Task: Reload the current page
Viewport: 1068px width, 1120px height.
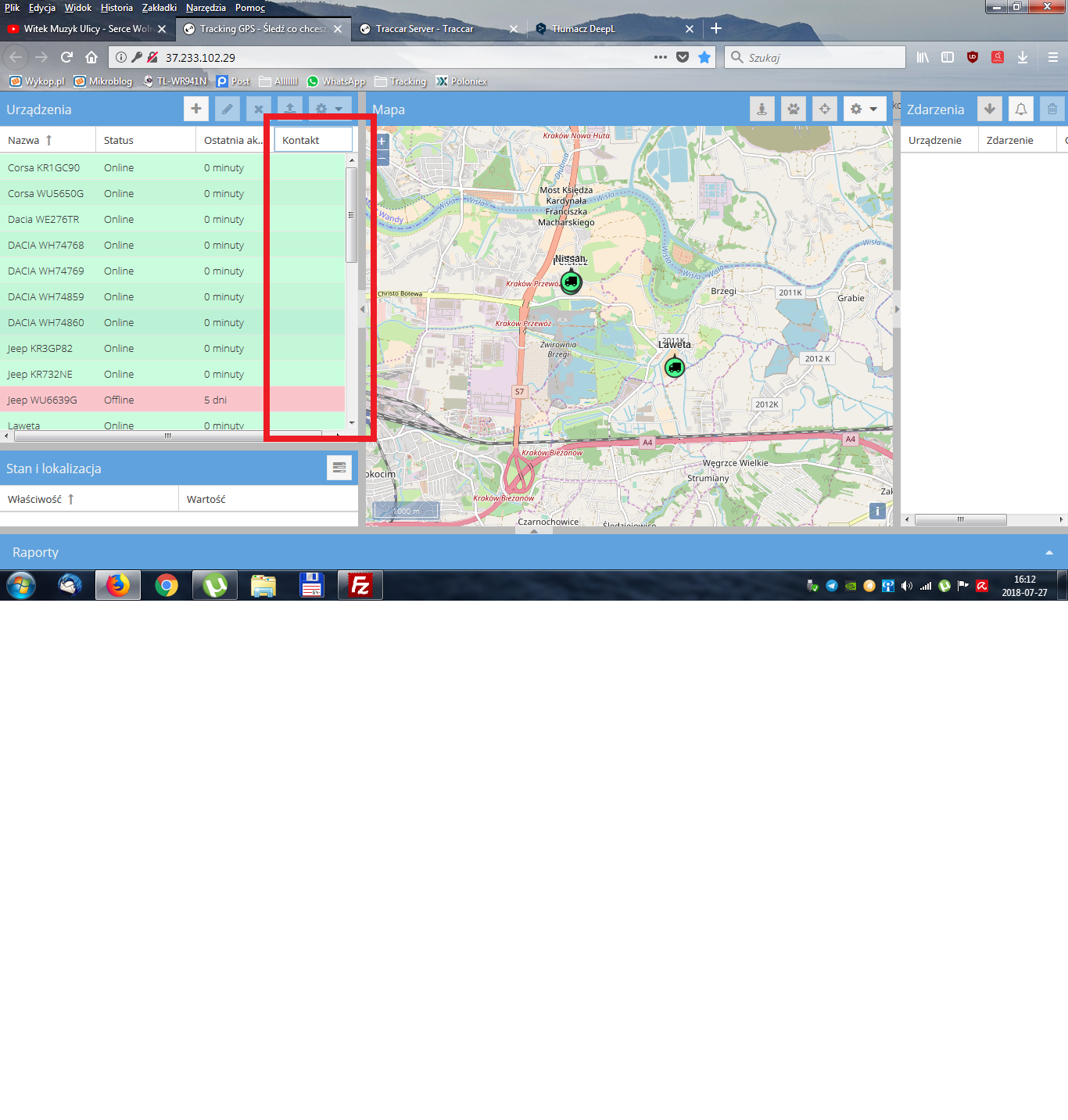Action: pos(66,57)
